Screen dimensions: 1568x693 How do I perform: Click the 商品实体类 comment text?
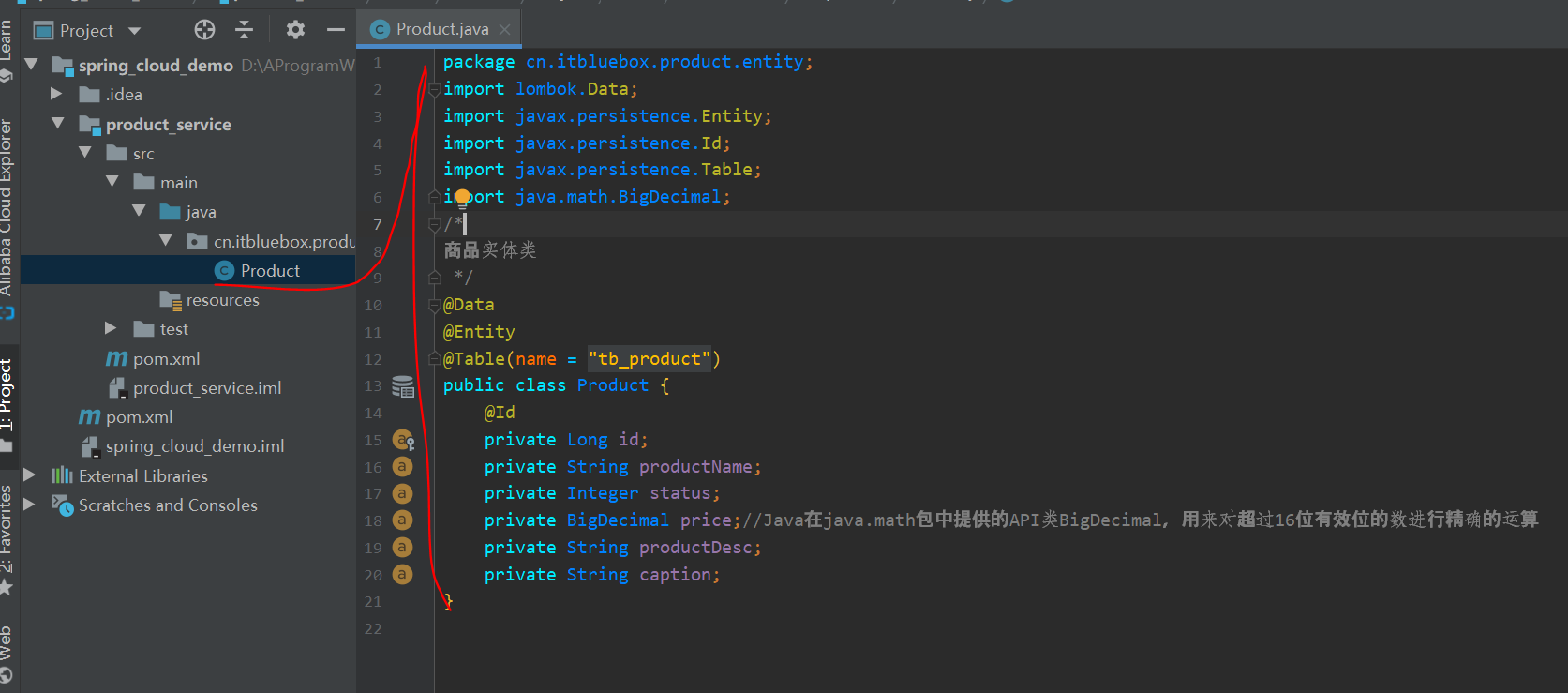(490, 250)
